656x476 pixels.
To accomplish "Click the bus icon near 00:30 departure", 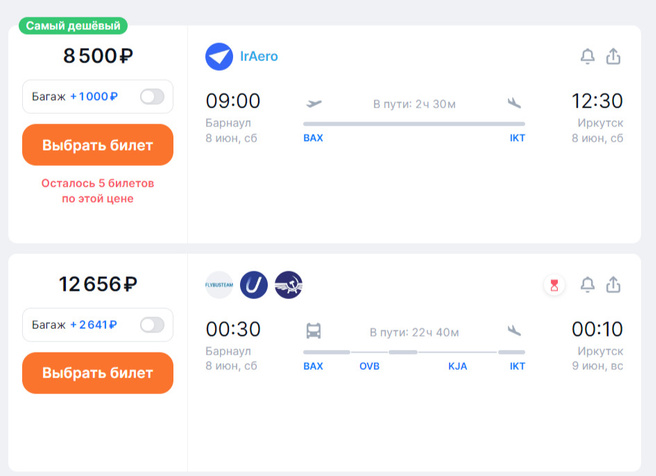I will tap(314, 330).
